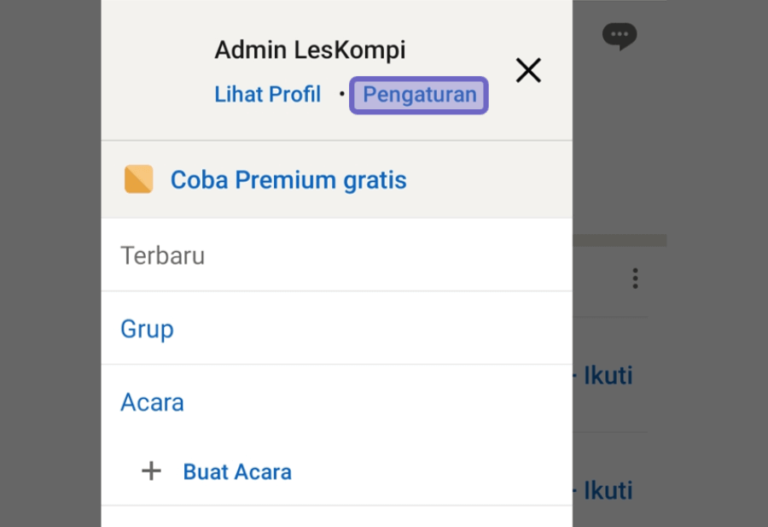Click the dimmed grey bar behind the menu
This screenshot has height=527, width=768.
point(620,240)
